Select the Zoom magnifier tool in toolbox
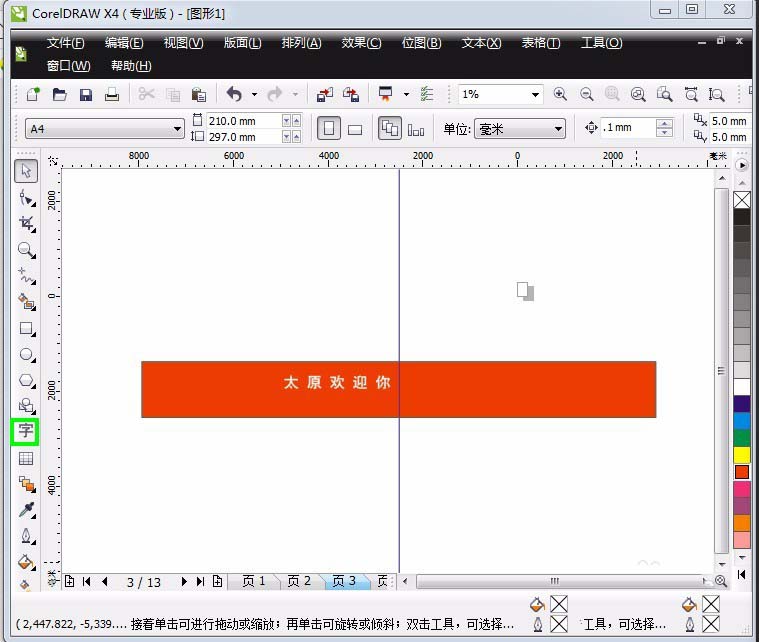The height and width of the screenshot is (642, 759). pos(26,250)
